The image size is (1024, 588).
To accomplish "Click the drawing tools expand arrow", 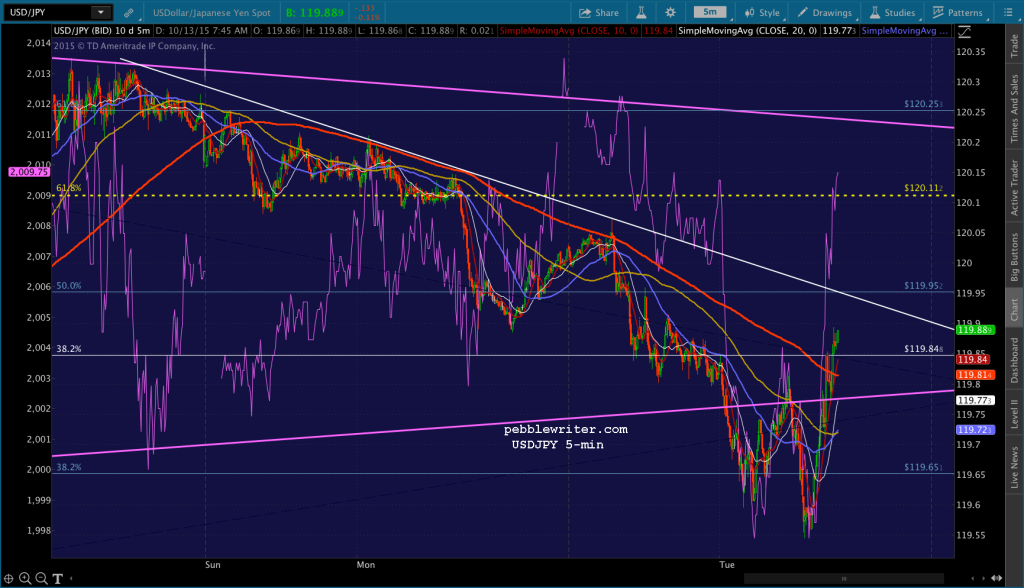I will (x=71, y=578).
